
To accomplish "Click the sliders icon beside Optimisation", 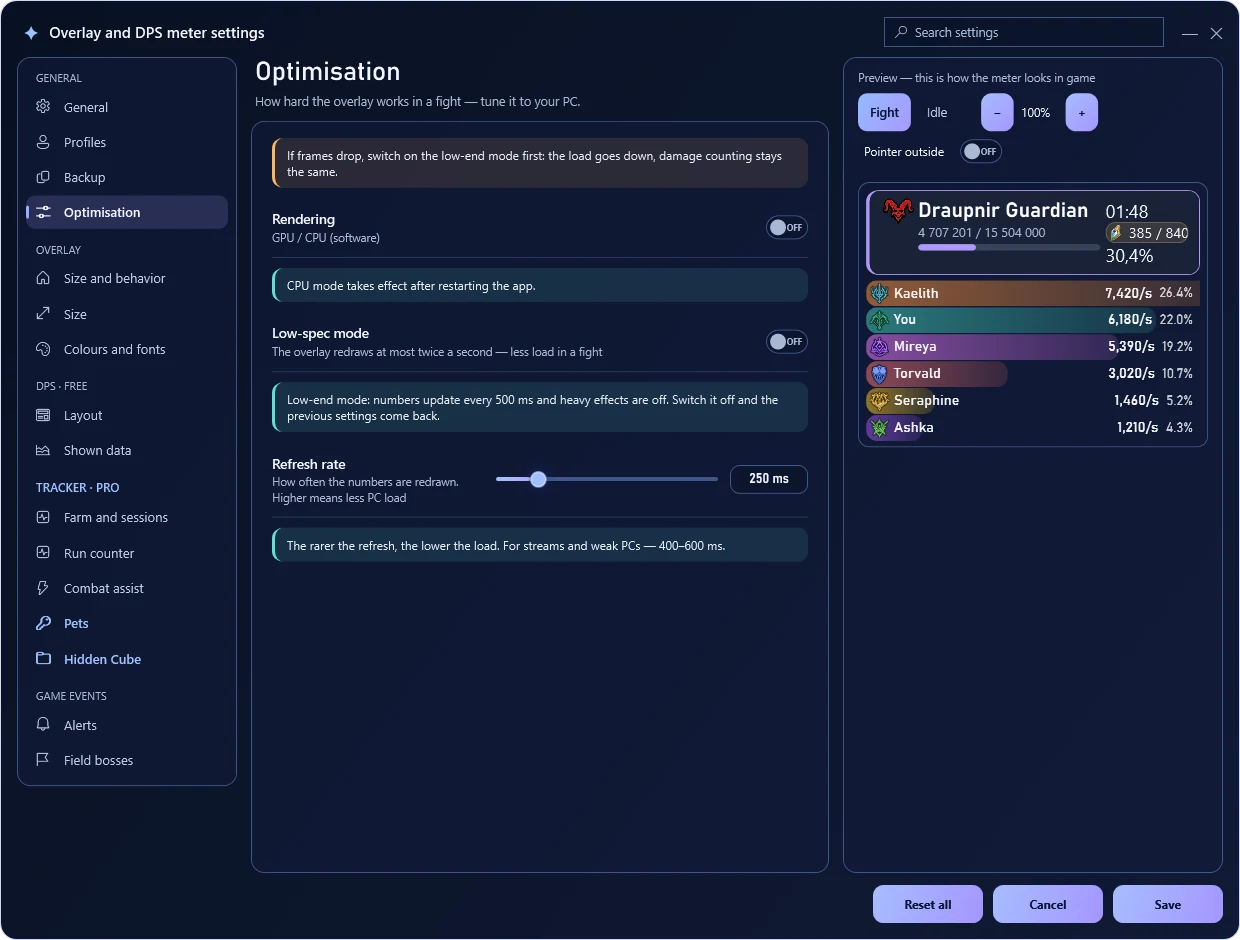I will (x=43, y=212).
